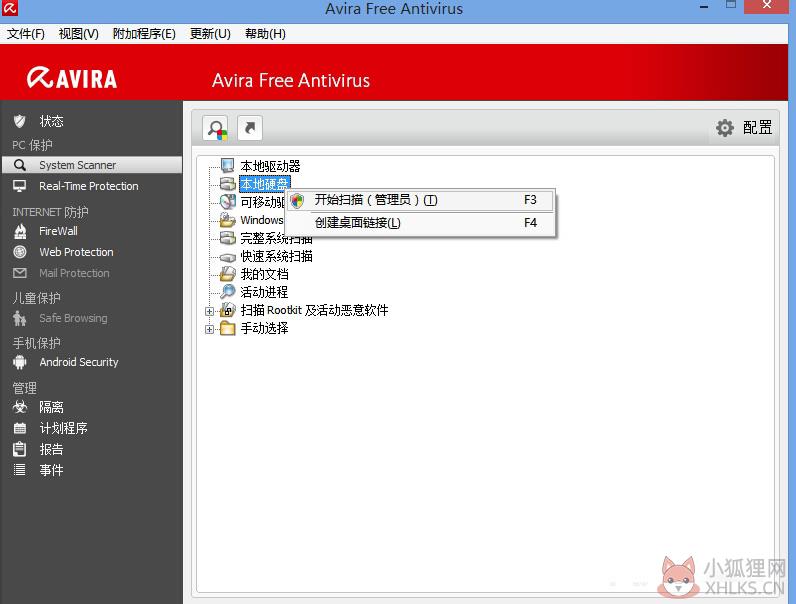Open the Web Protection section

(76, 252)
